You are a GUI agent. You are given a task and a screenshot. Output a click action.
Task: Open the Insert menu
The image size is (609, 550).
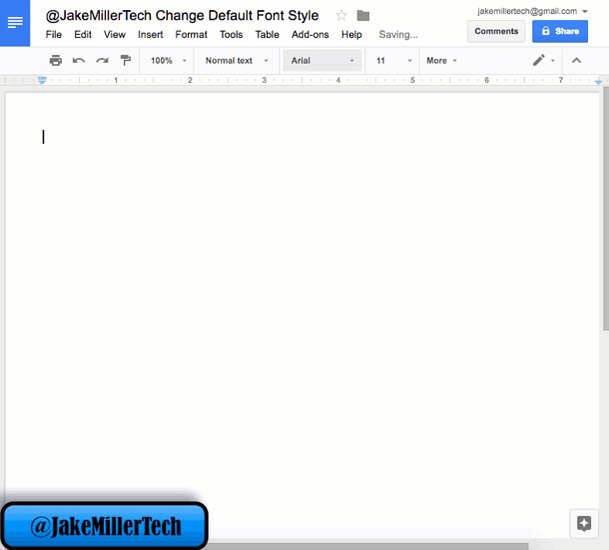[x=150, y=35]
